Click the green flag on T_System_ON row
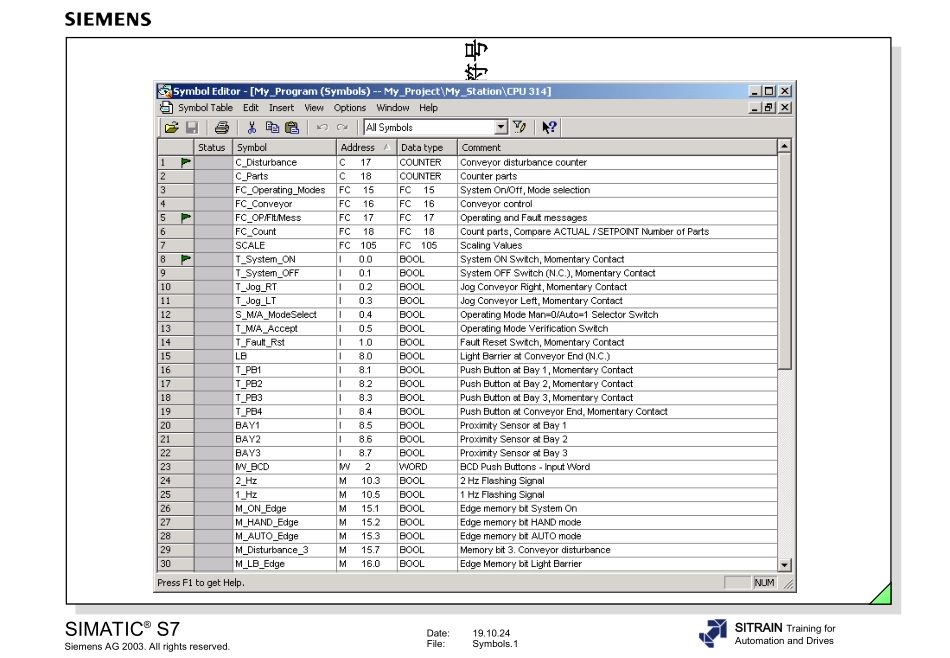This screenshot has height=658, width=950. pyautogui.click(x=186, y=259)
